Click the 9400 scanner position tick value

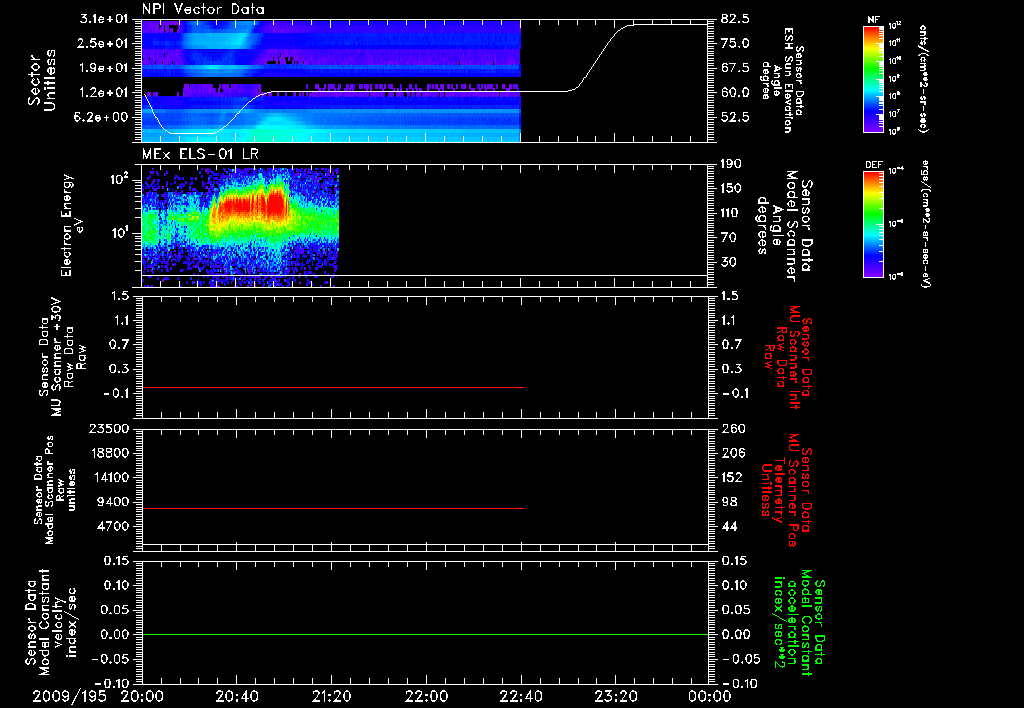112,502
